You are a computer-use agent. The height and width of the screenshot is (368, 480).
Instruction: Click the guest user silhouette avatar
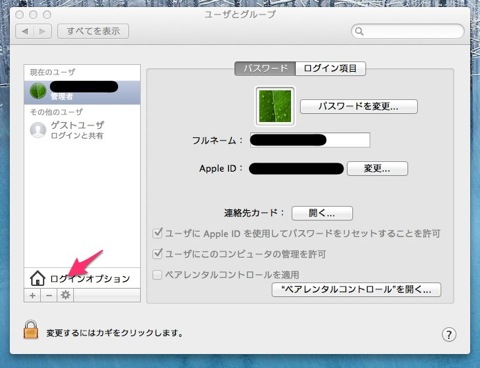38,130
